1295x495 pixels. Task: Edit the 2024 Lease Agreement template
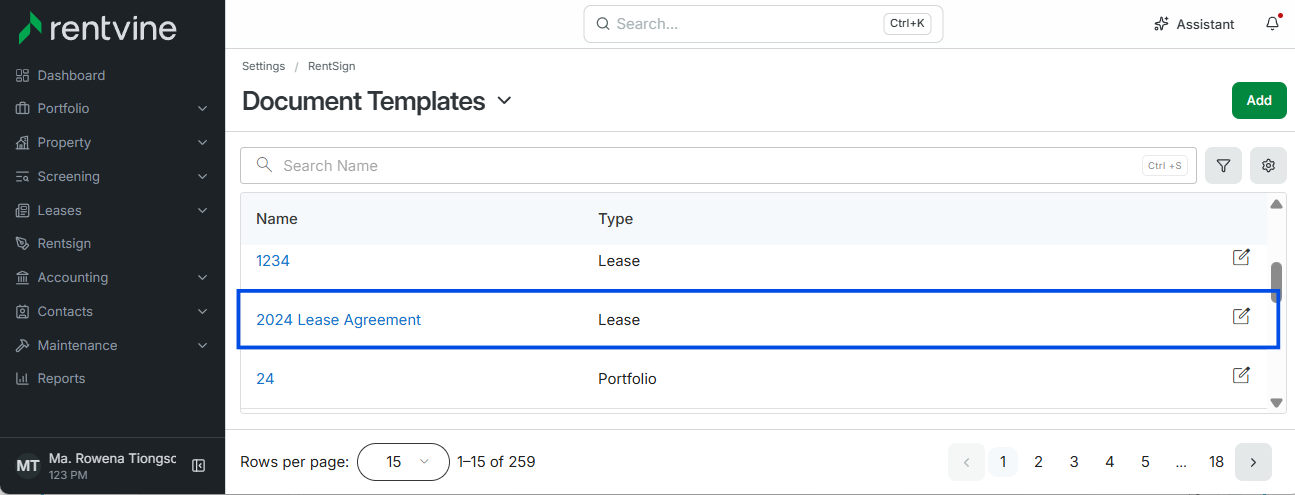point(1241,317)
